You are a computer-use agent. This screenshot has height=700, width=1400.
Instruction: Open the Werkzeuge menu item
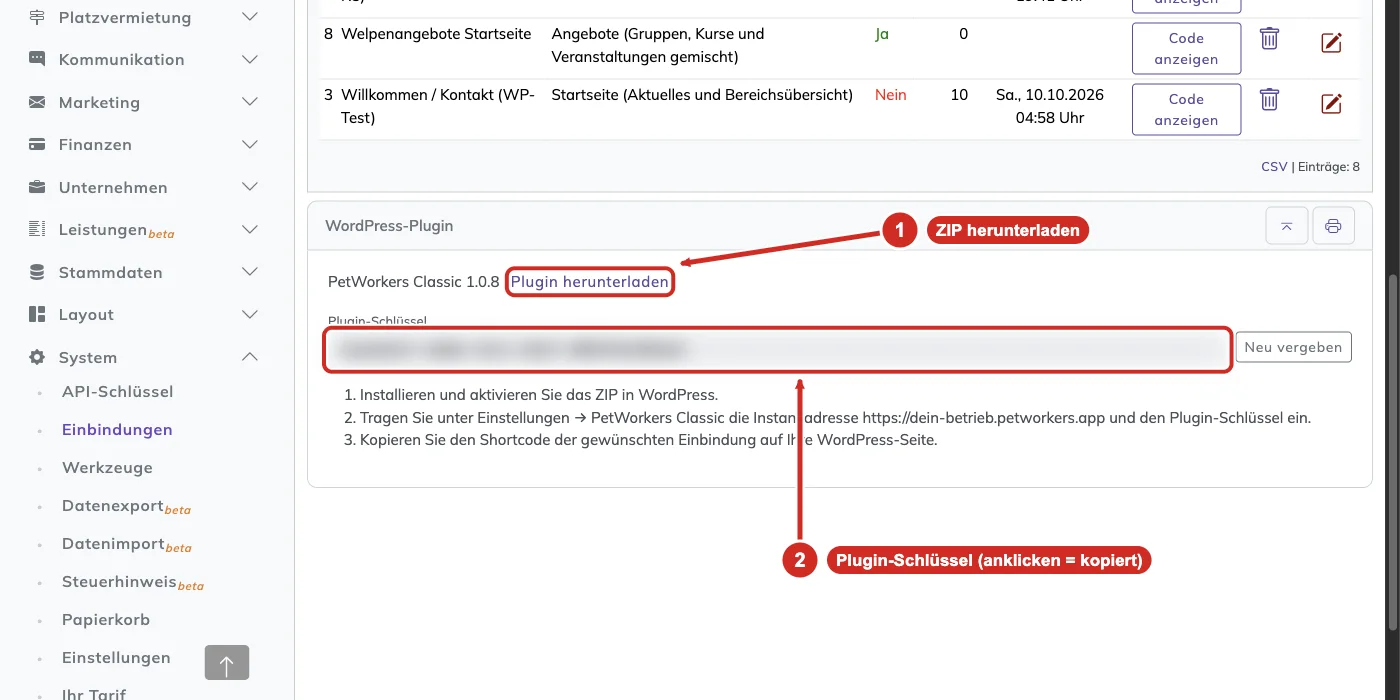tap(107, 468)
